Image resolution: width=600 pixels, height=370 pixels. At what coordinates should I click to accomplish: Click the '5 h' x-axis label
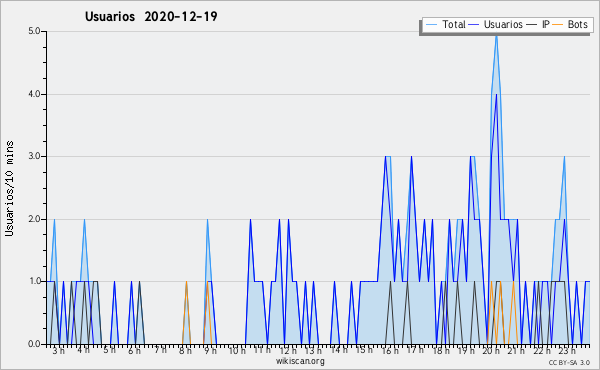(x=109, y=350)
